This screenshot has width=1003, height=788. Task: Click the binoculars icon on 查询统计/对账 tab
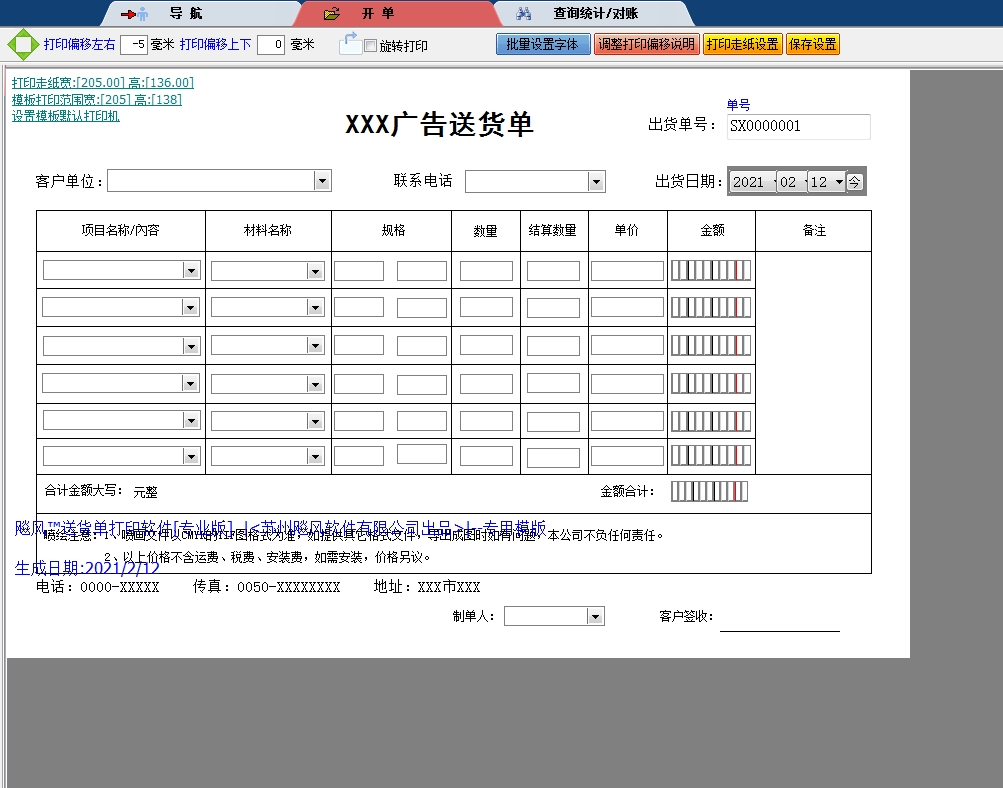click(x=524, y=13)
